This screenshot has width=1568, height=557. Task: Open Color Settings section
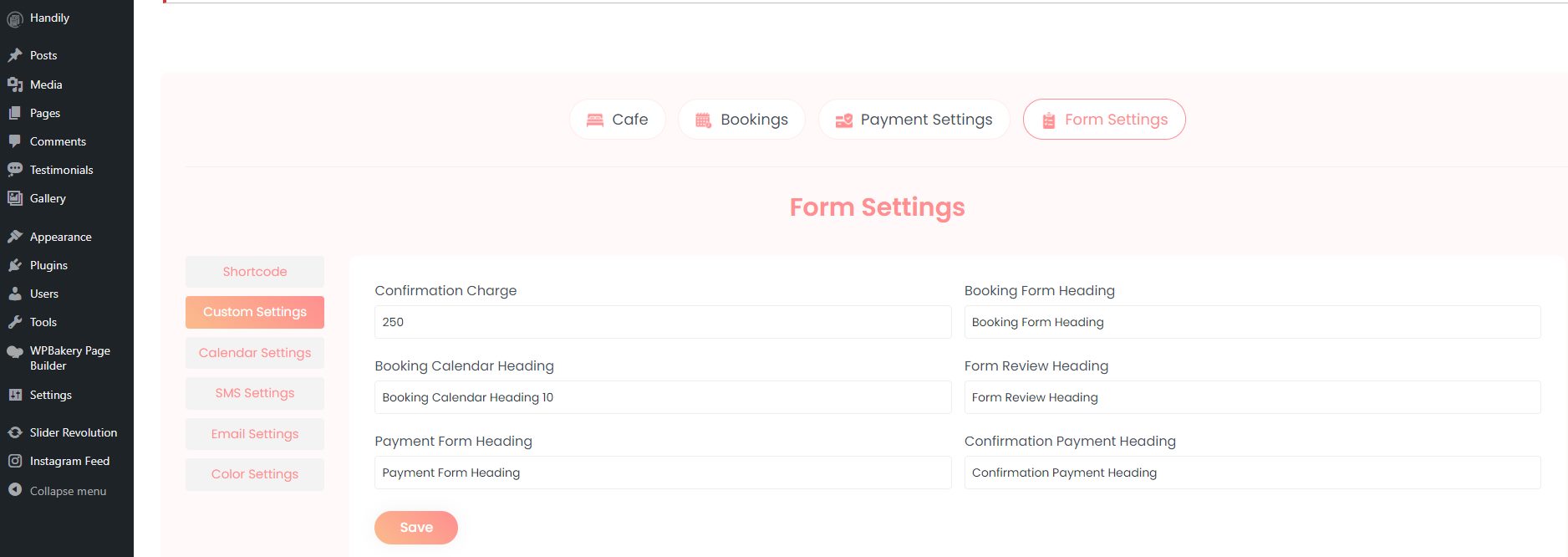pyautogui.click(x=255, y=474)
